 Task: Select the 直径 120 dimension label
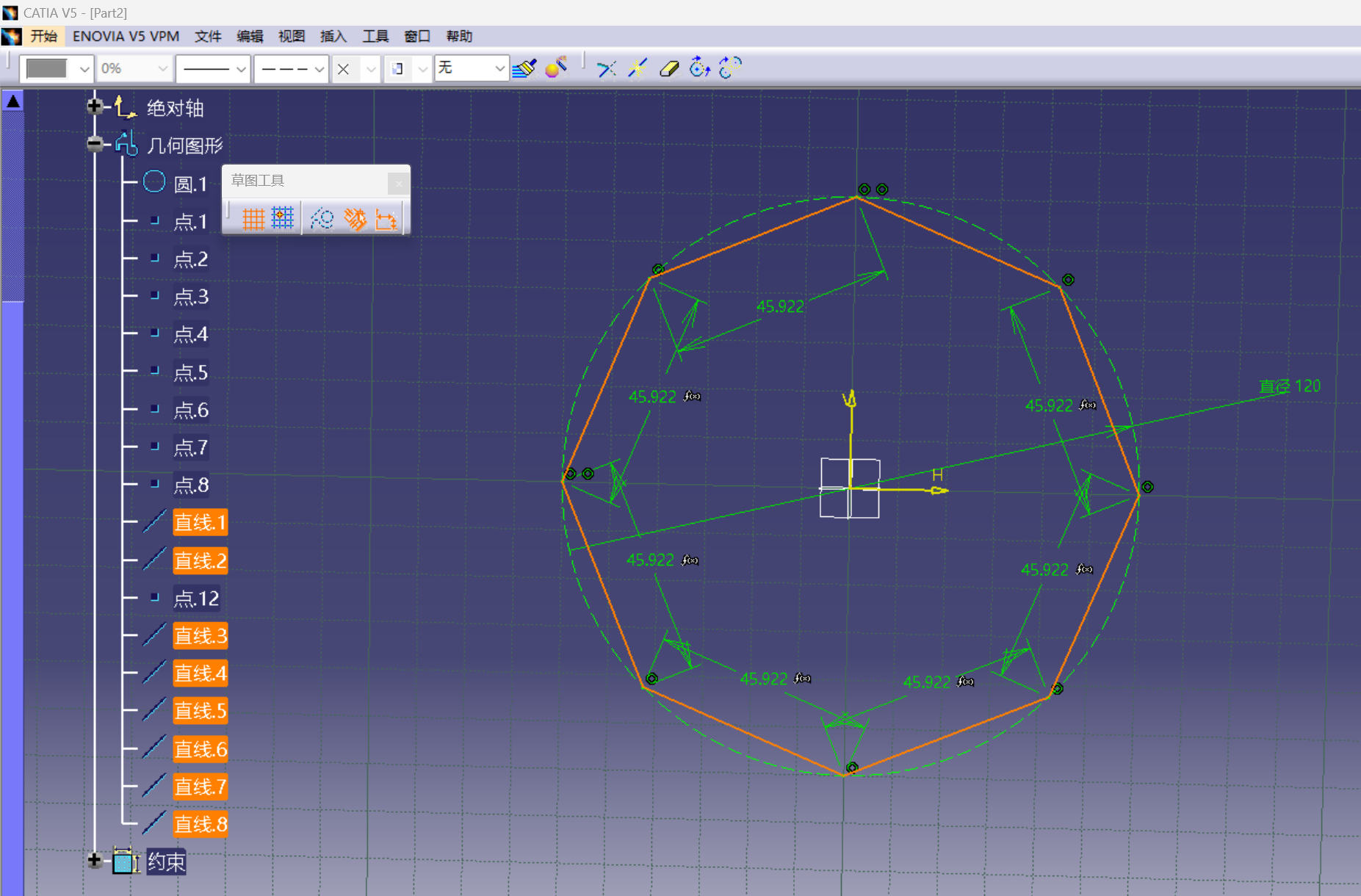[x=1290, y=386]
